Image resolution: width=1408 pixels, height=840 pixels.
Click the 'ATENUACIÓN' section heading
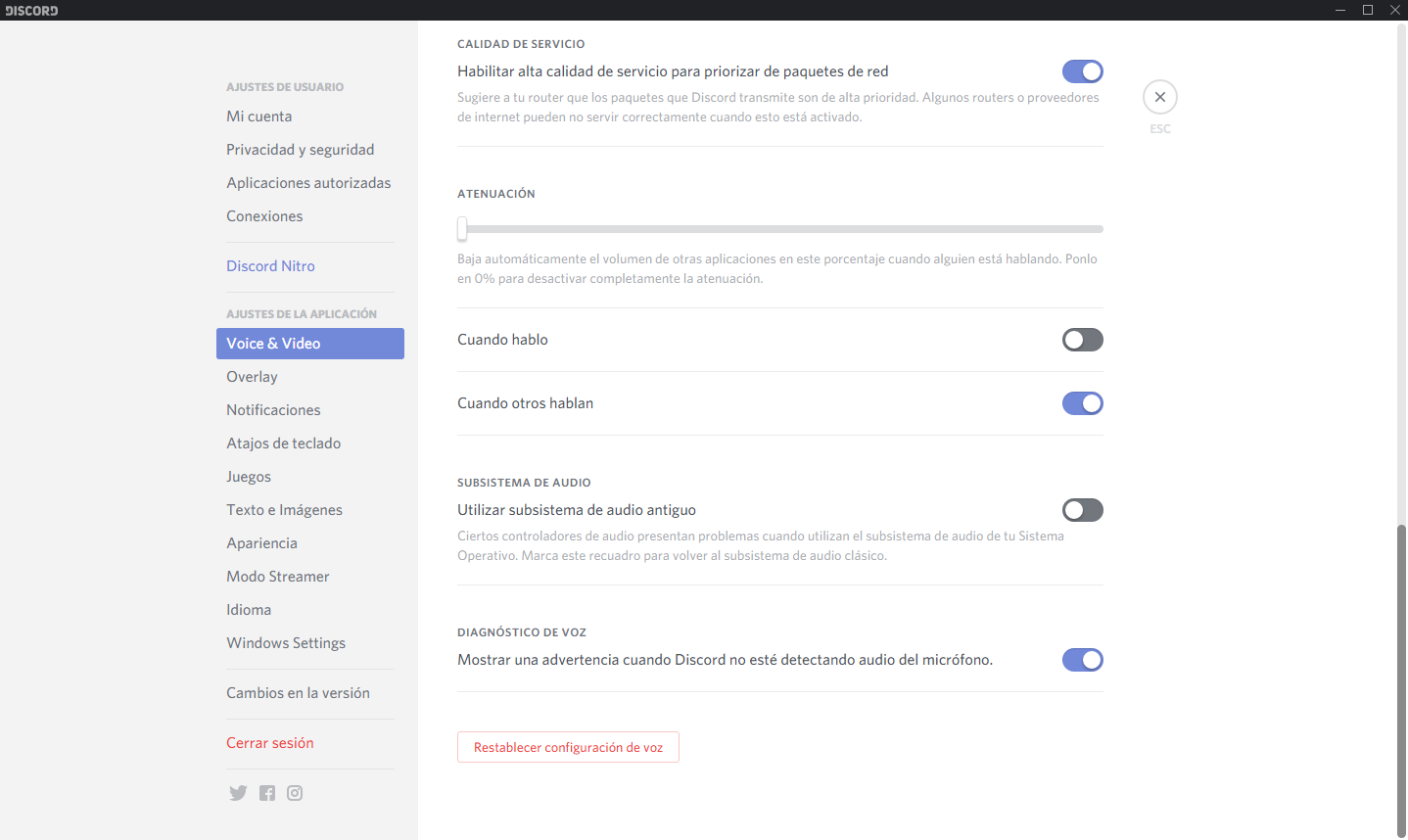click(496, 194)
